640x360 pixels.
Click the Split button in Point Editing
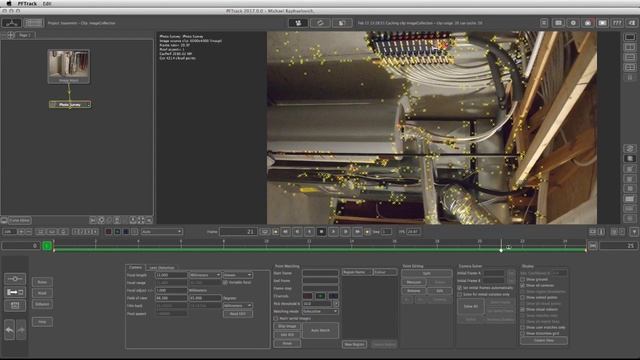coord(427,273)
